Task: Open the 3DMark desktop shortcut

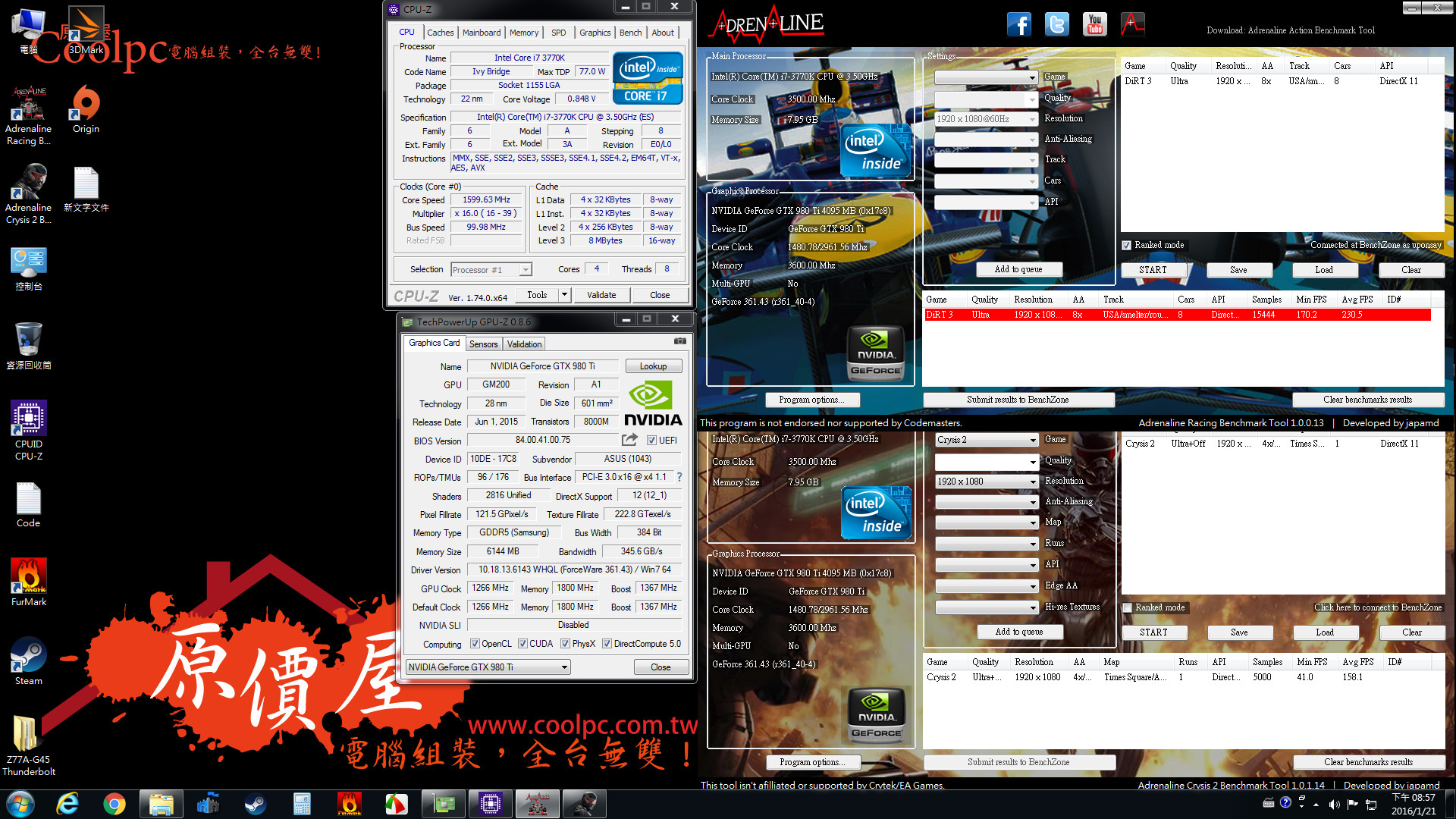Action: pos(86,31)
